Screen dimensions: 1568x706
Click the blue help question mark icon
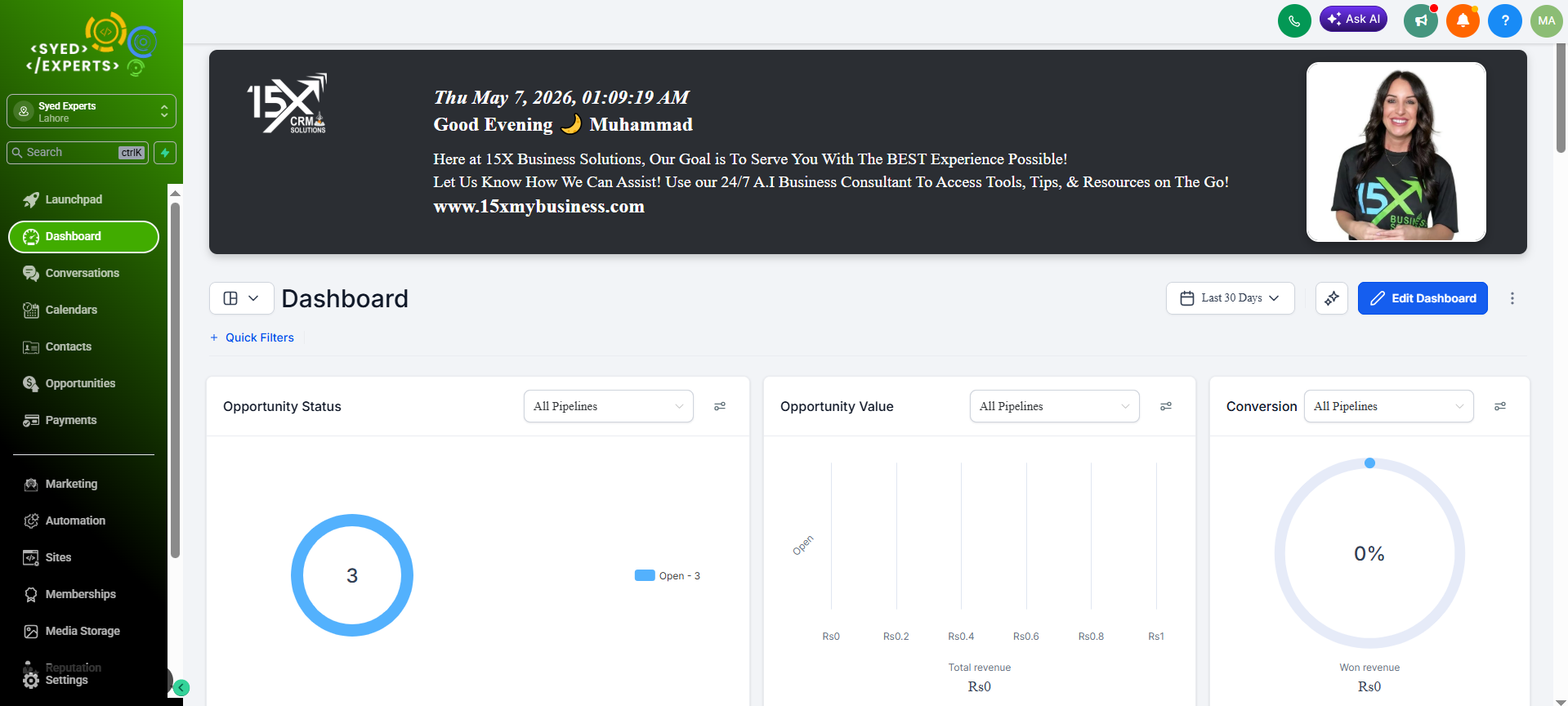coord(1505,20)
